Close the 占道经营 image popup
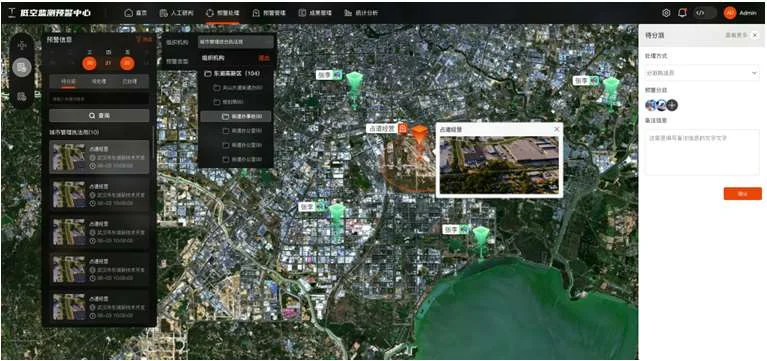Viewport: 767px width, 361px height. click(556, 129)
